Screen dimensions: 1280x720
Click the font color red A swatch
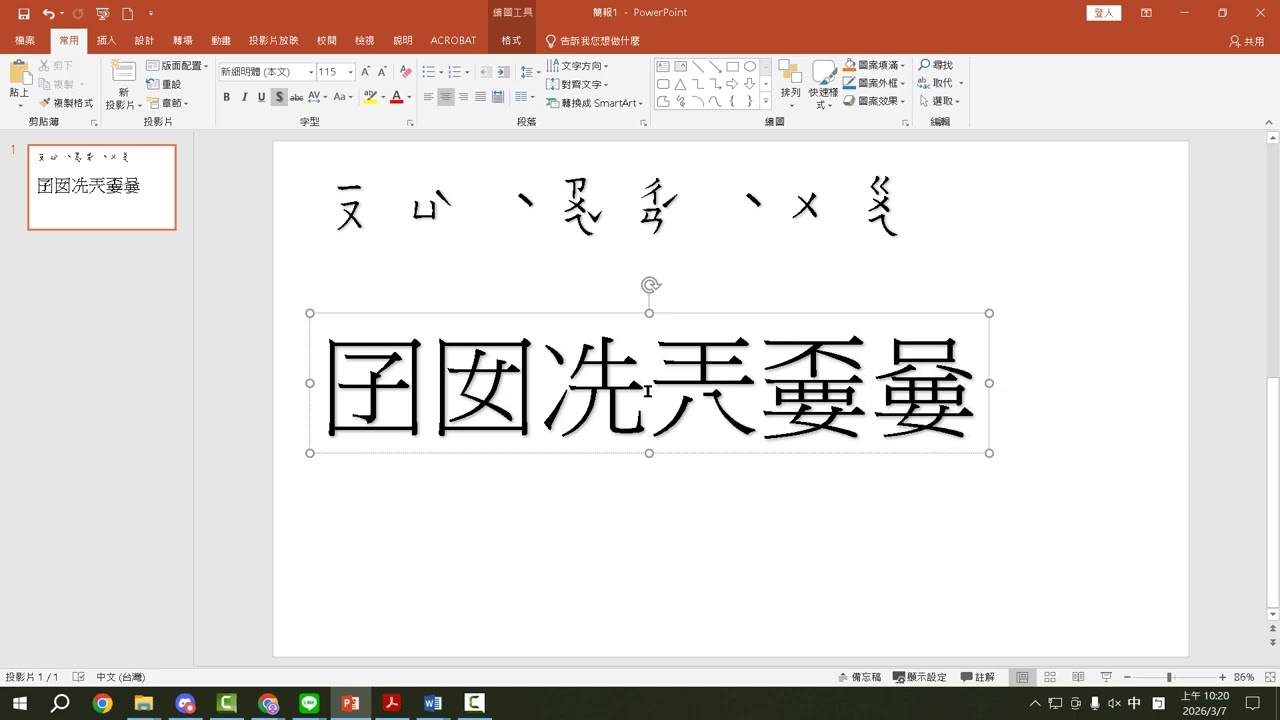pos(396,97)
